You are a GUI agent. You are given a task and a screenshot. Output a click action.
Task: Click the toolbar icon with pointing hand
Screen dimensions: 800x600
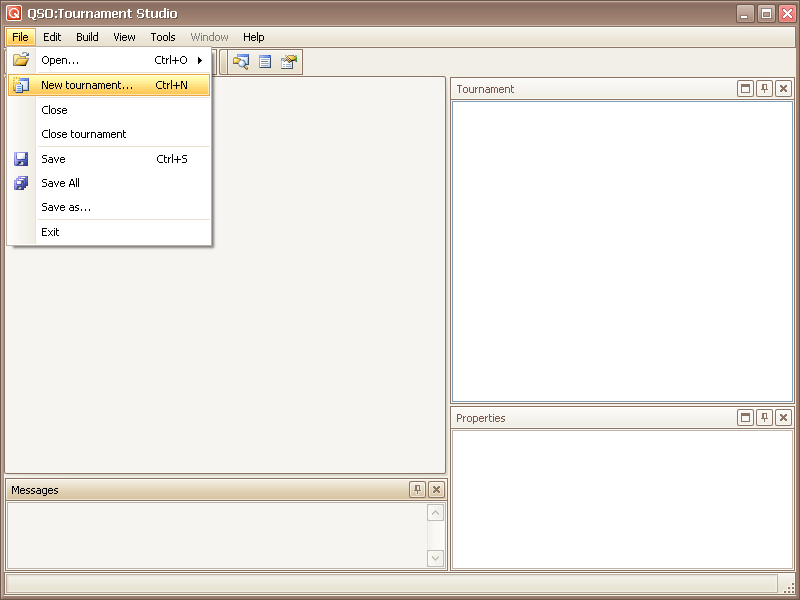289,62
